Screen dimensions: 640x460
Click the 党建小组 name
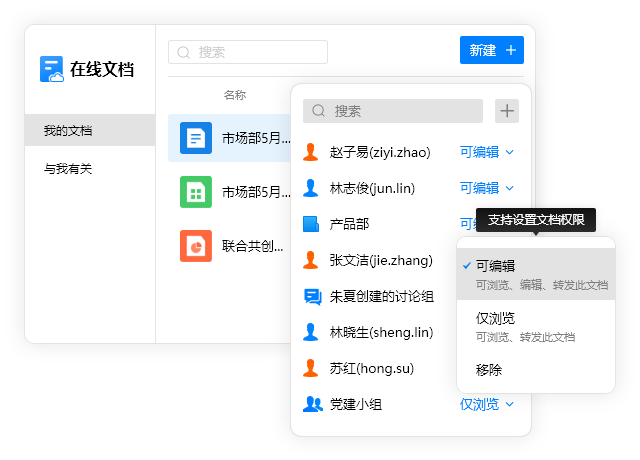coord(356,404)
